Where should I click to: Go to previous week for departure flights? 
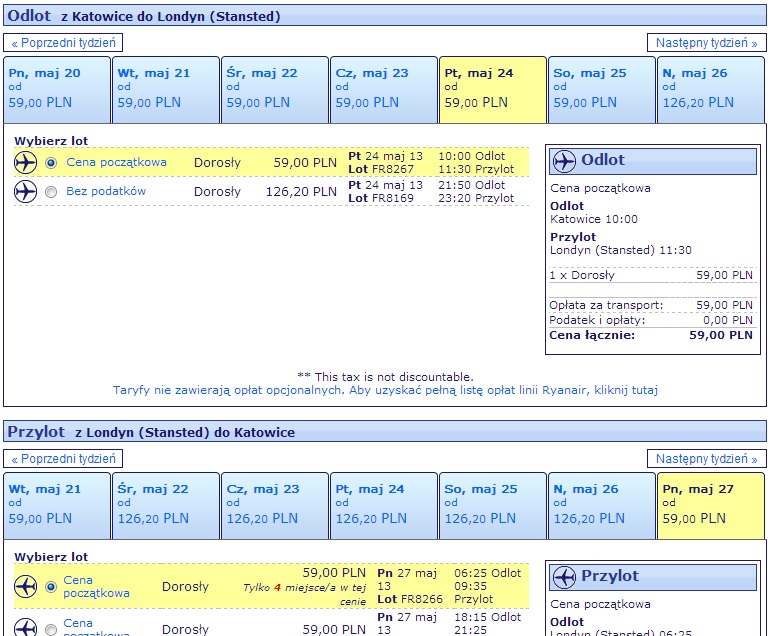click(x=63, y=43)
